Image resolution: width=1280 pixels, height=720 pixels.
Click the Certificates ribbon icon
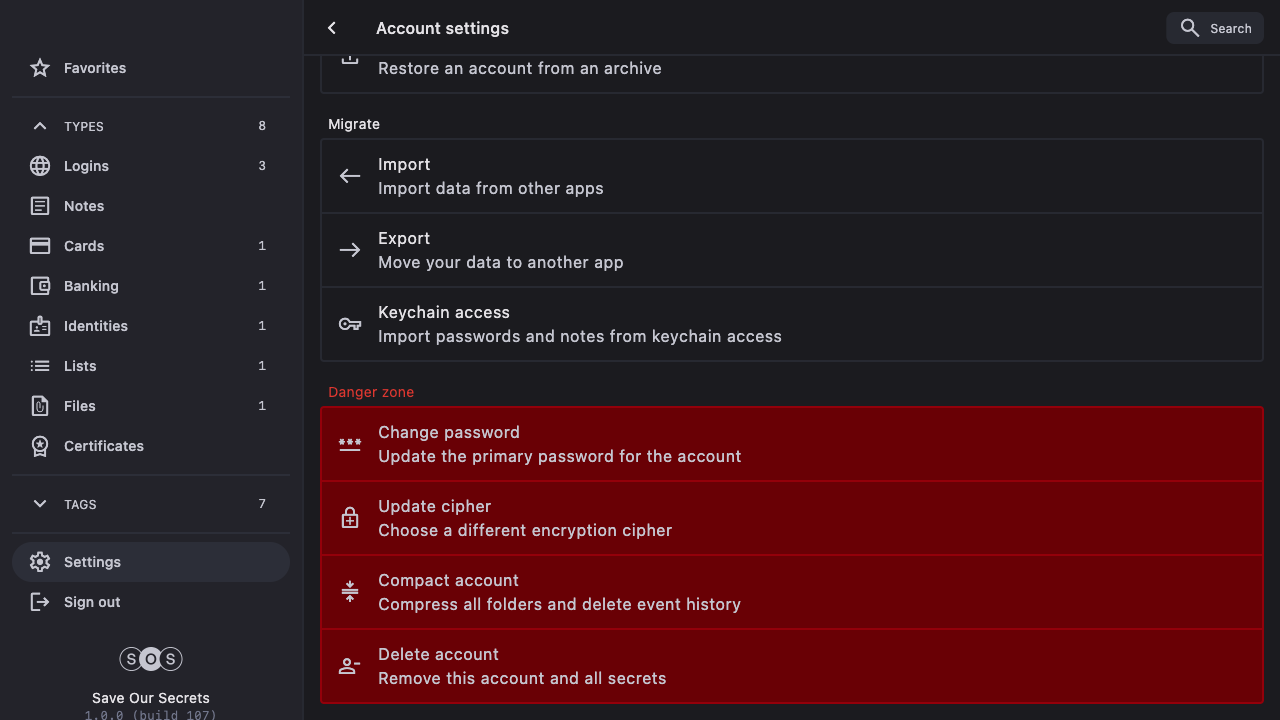click(40, 446)
